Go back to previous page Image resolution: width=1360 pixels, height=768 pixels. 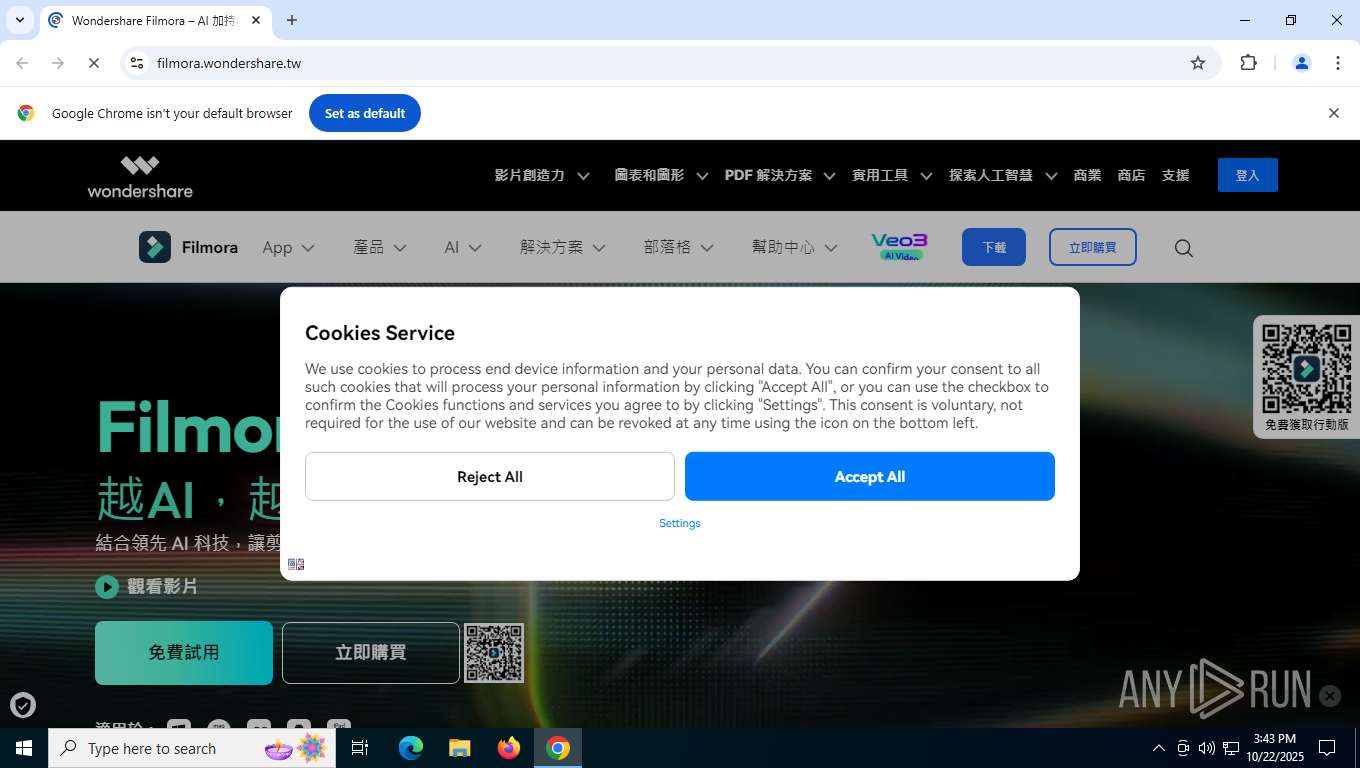[22, 63]
